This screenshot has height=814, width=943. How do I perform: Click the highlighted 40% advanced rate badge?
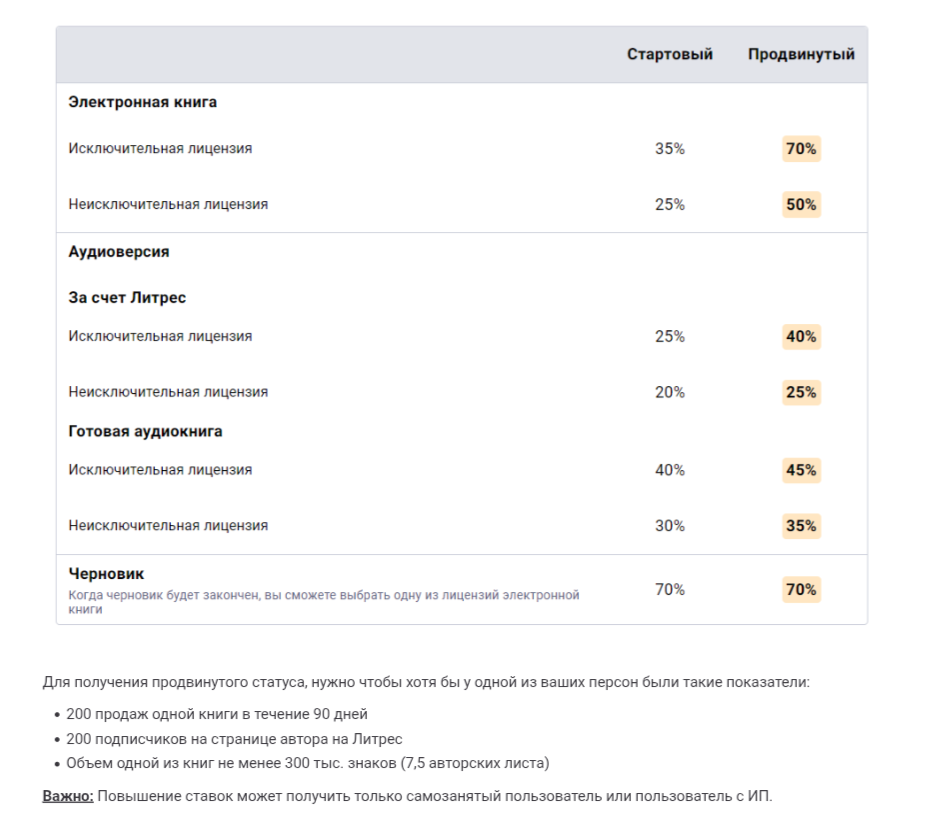coord(801,337)
